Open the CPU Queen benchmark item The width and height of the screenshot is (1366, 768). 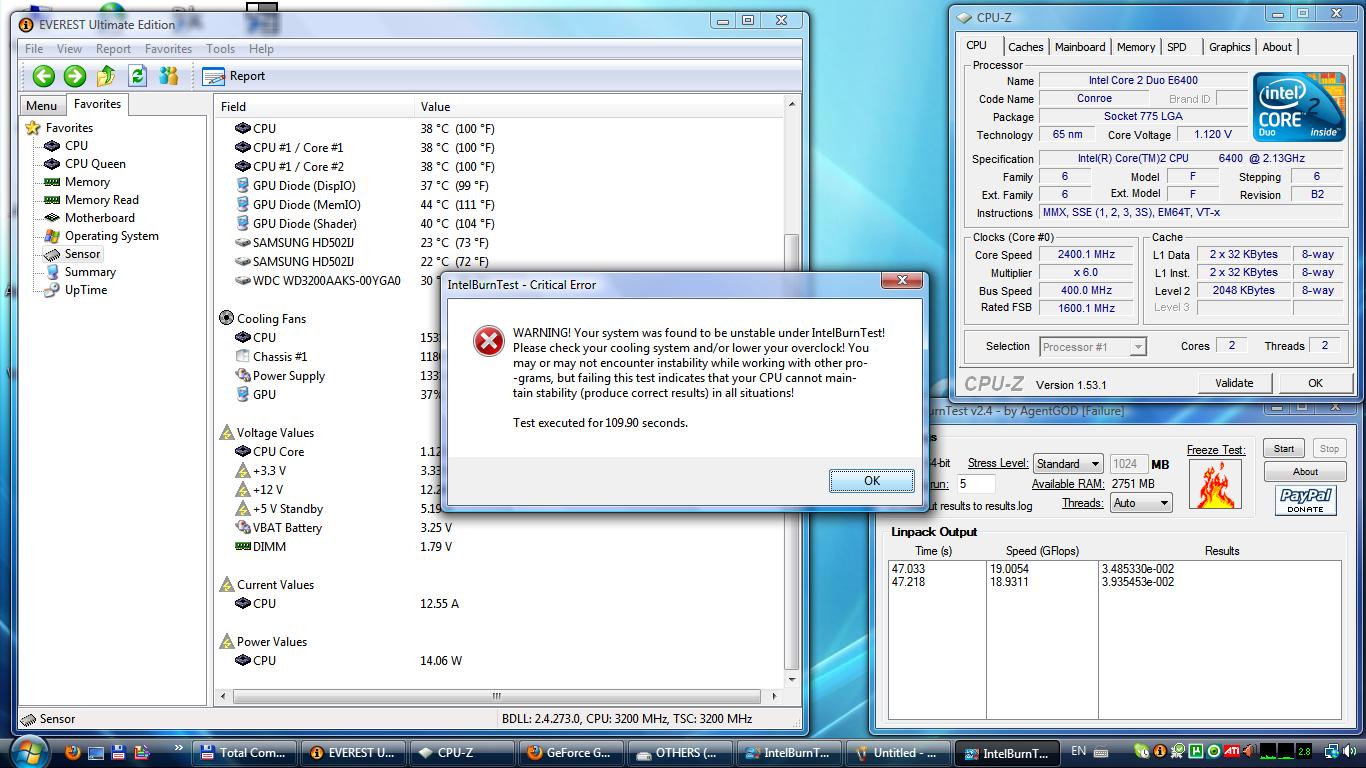click(85, 164)
